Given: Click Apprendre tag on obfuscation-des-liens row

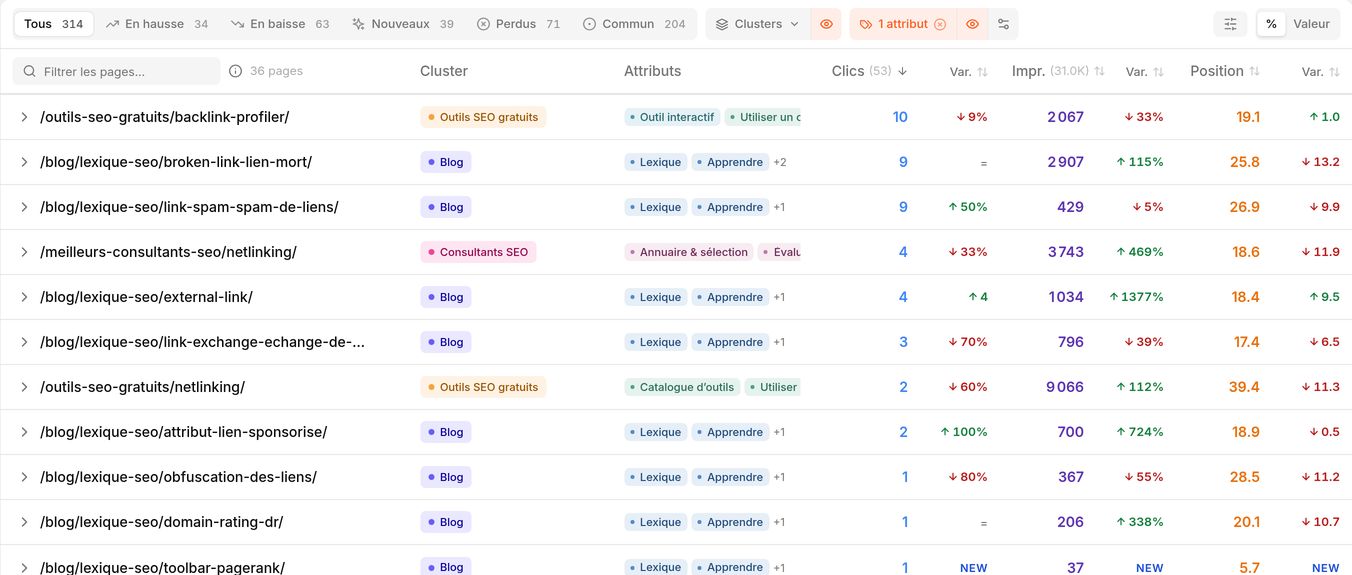Looking at the screenshot, I should 730,477.
